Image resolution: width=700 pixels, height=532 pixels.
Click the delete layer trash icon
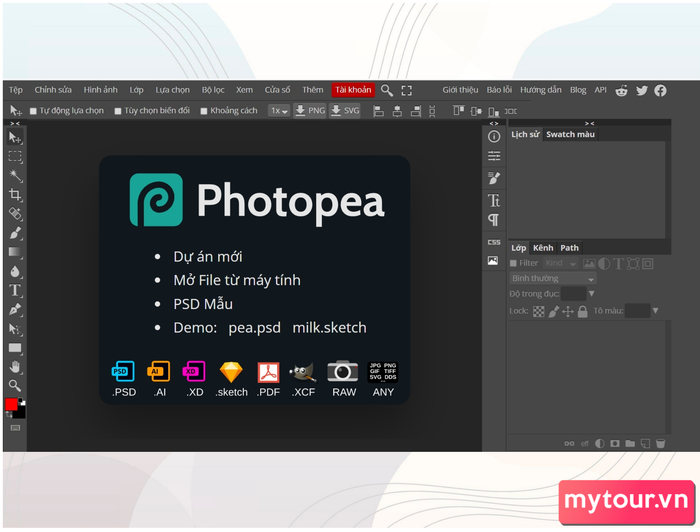pyautogui.click(x=660, y=444)
